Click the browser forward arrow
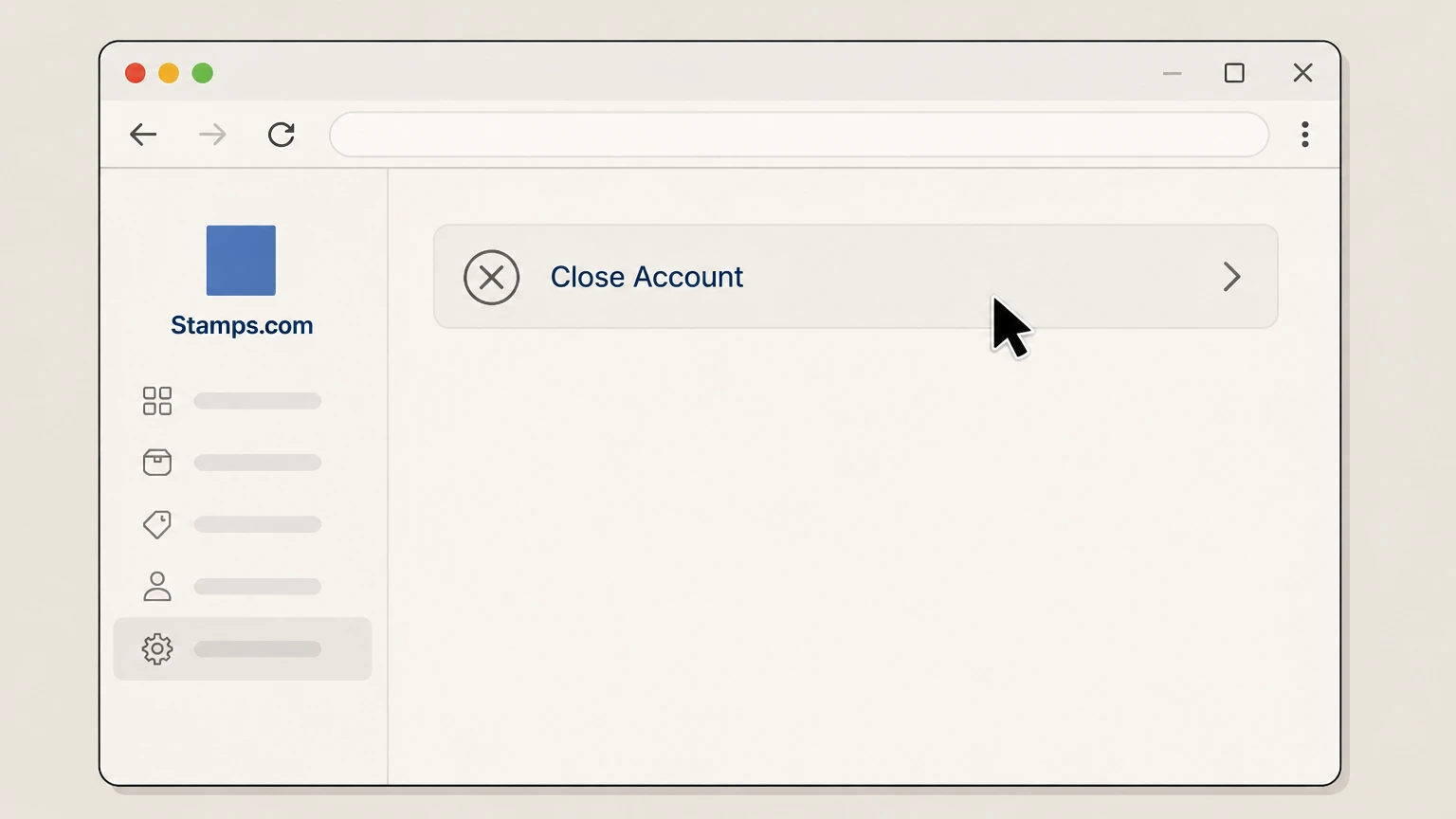 212,135
